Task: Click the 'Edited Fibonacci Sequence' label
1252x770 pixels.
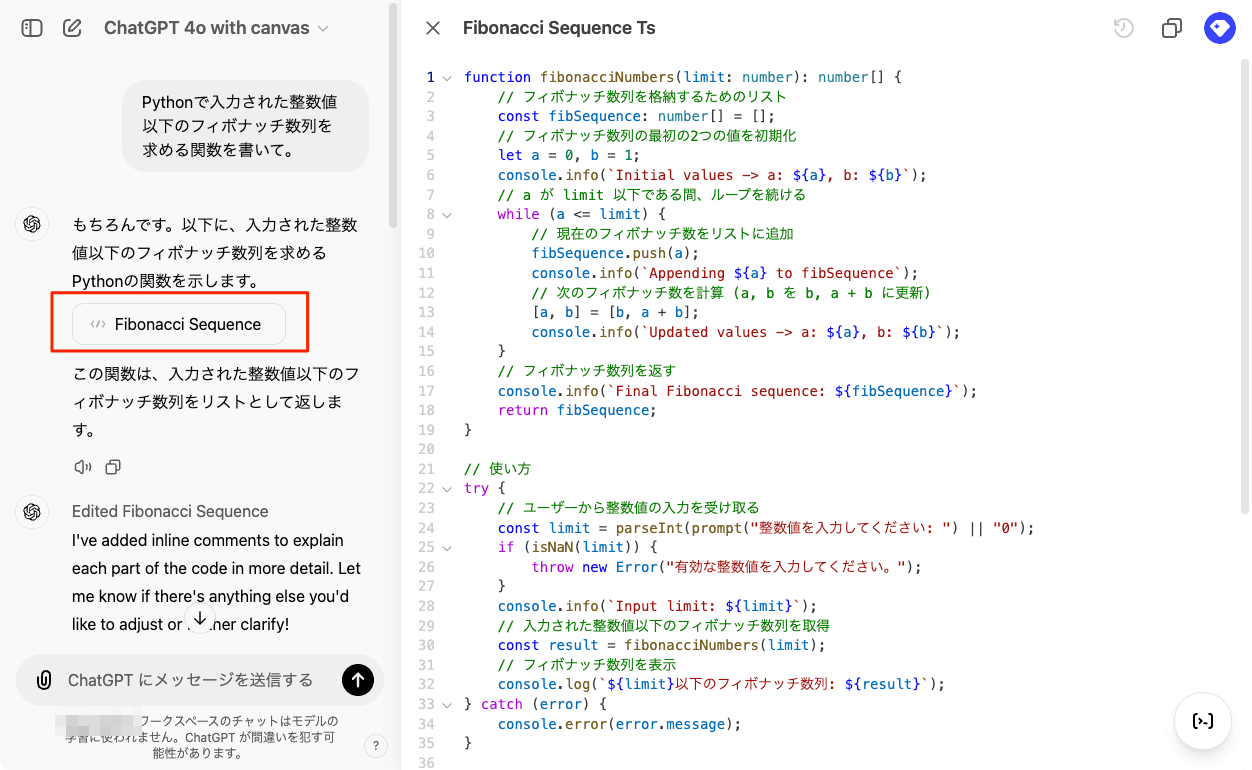Action: click(x=170, y=511)
